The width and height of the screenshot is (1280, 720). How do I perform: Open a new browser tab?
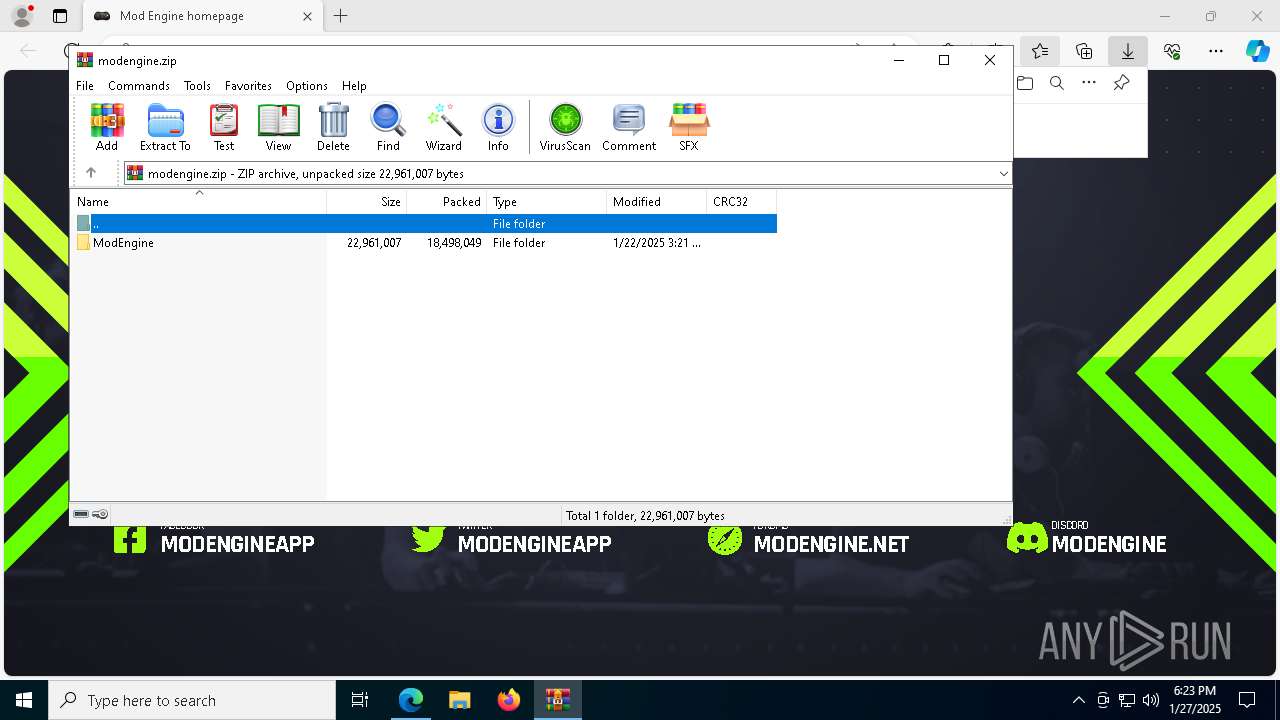pyautogui.click(x=341, y=16)
